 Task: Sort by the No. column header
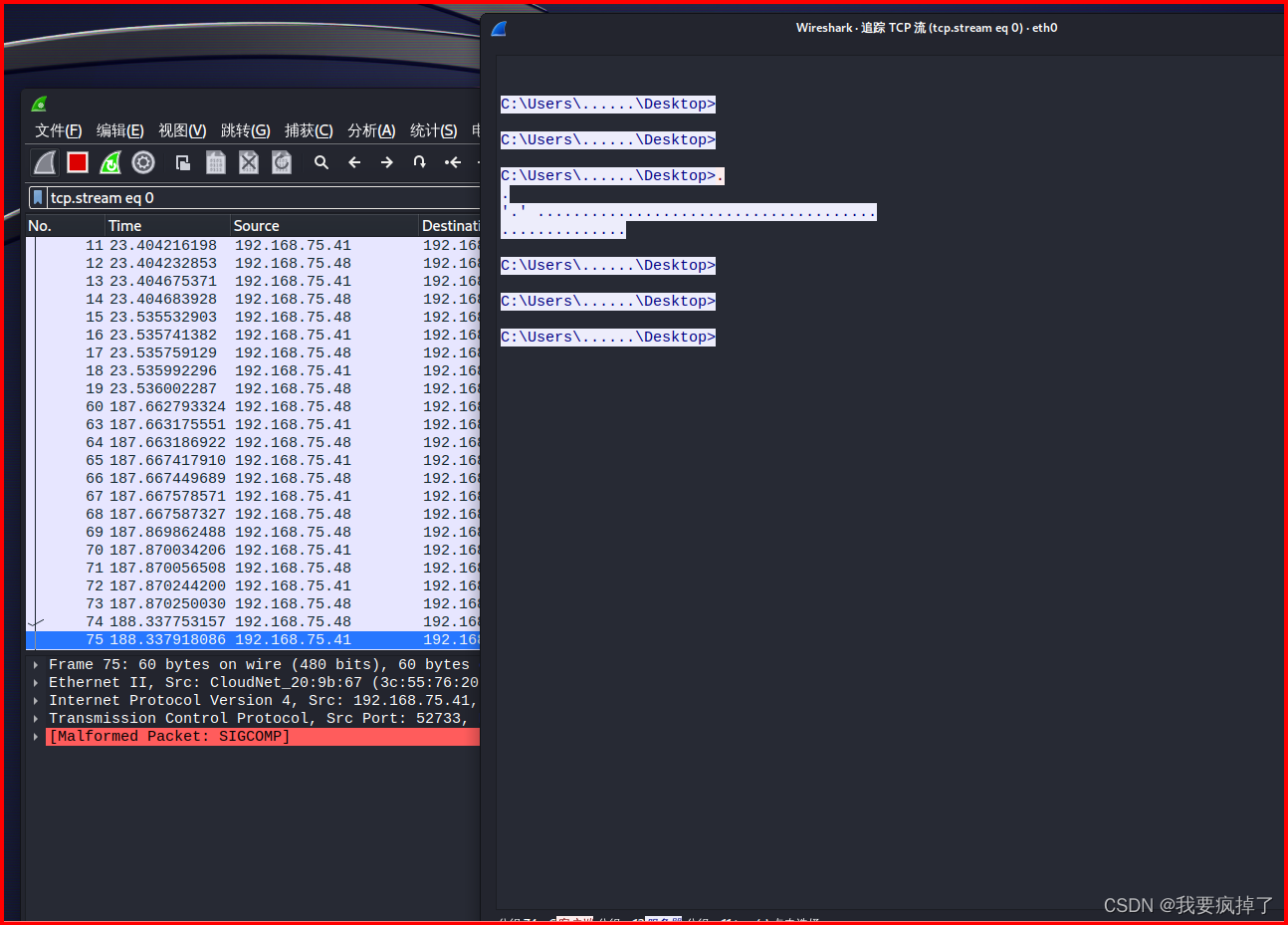(x=66, y=226)
